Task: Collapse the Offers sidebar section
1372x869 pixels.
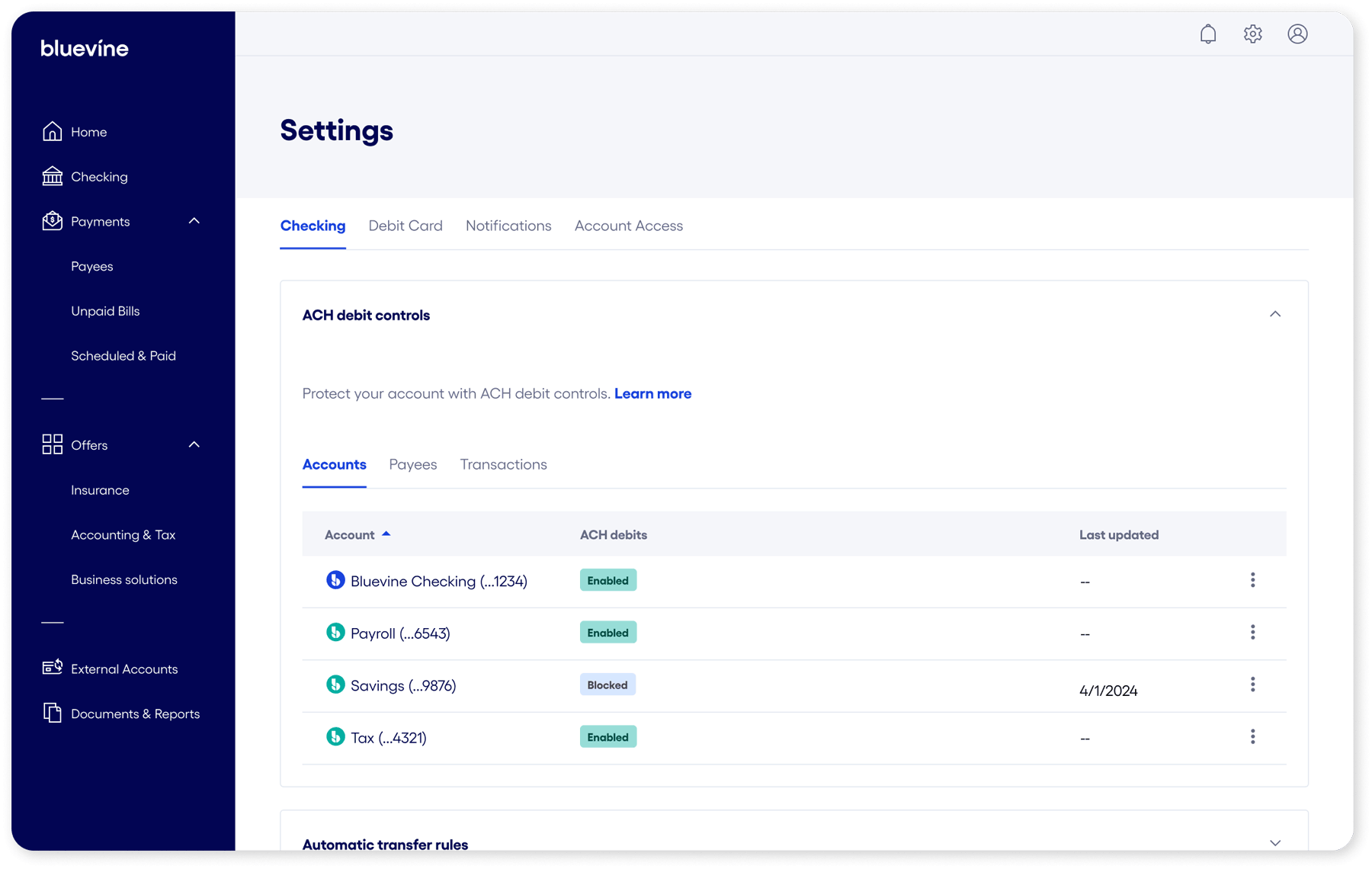Action: (x=194, y=444)
